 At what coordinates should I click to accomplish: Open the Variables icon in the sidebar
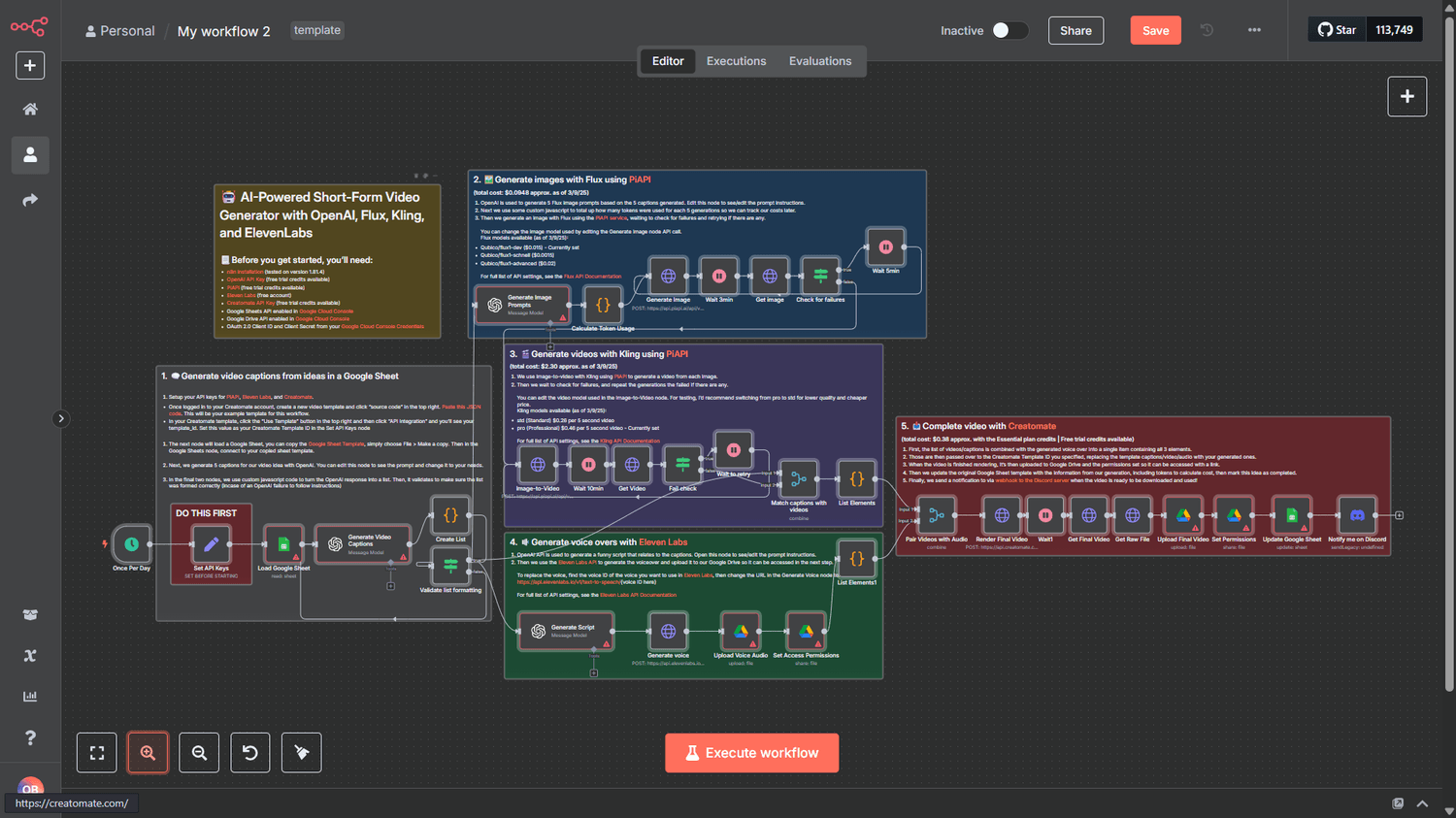[x=30, y=656]
